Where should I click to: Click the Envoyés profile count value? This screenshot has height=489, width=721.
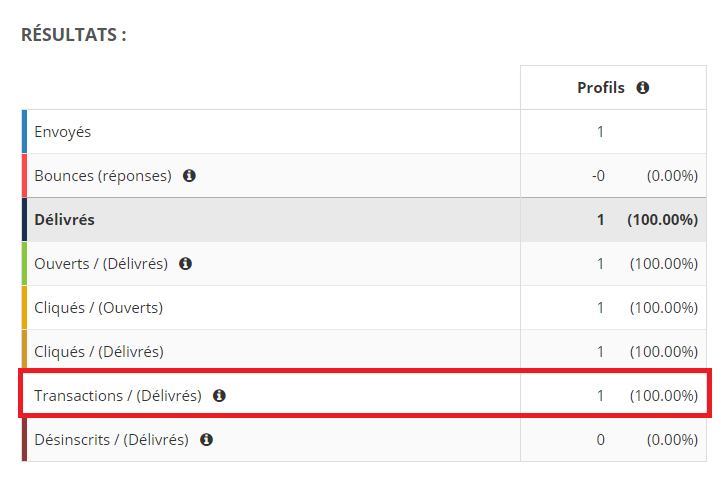point(600,132)
